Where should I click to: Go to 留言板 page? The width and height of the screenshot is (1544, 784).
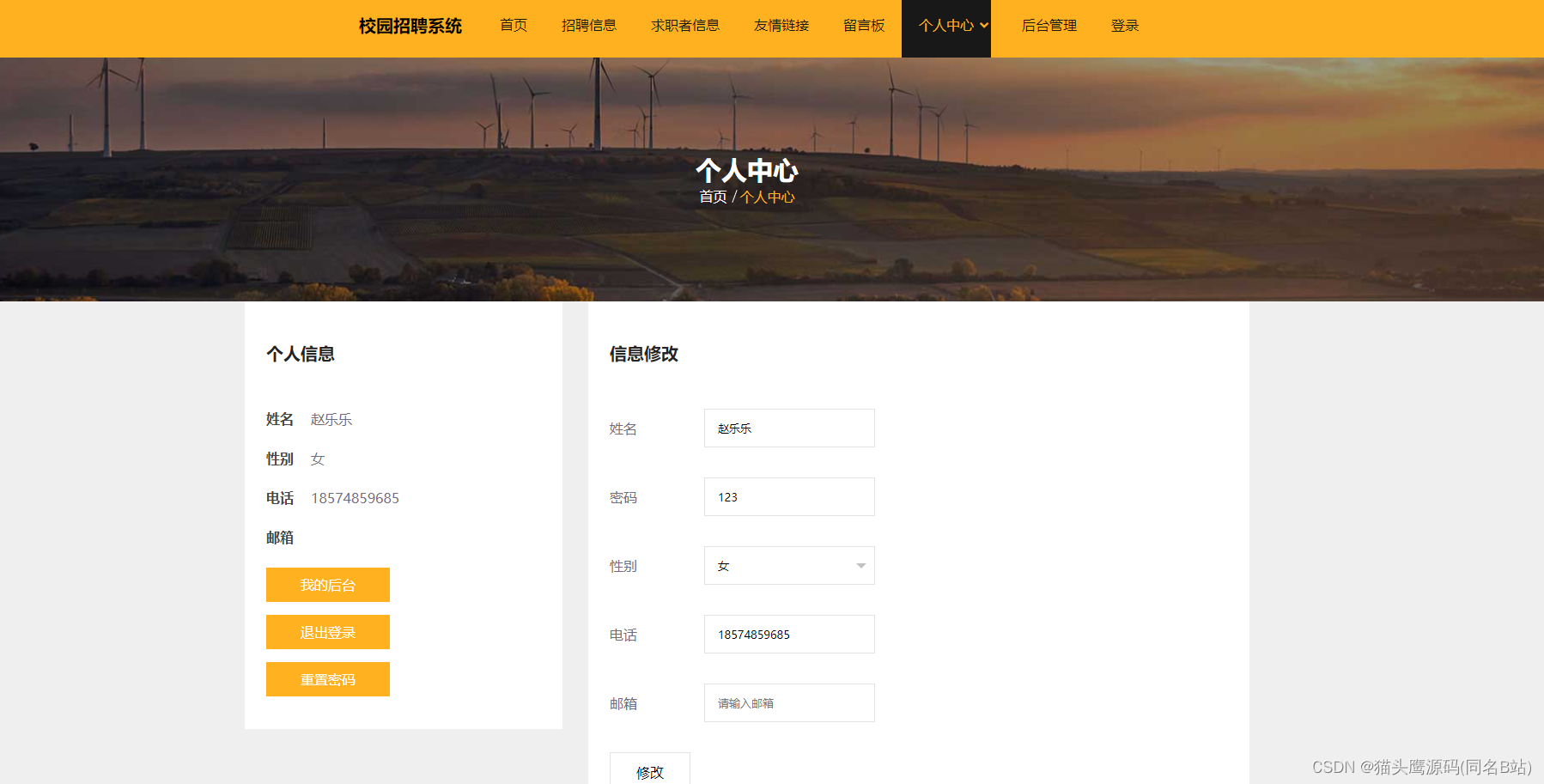[x=864, y=26]
